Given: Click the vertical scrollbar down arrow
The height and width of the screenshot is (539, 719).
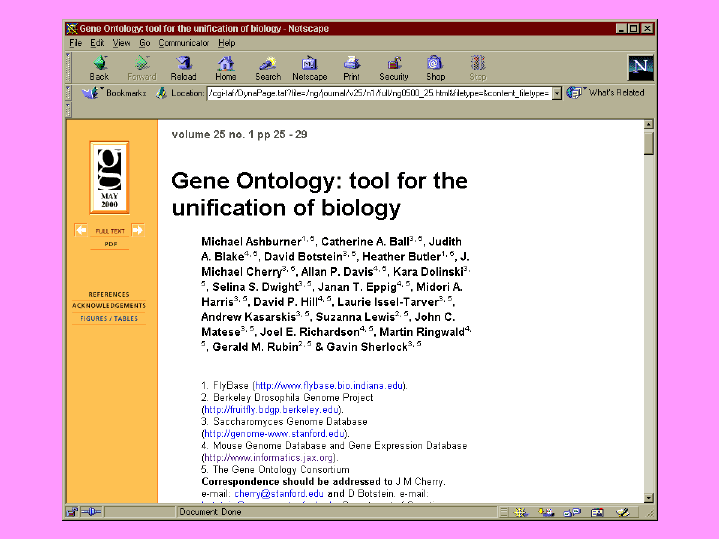Looking at the screenshot, I should click(x=648, y=497).
